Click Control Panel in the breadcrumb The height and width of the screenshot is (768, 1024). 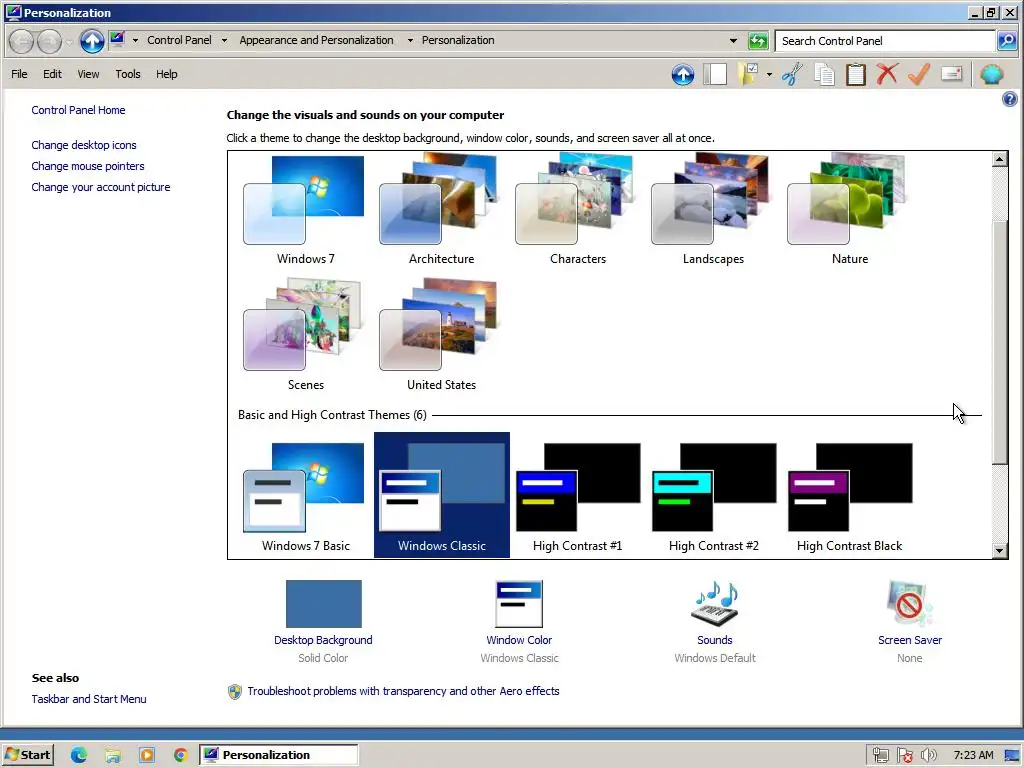coord(180,40)
